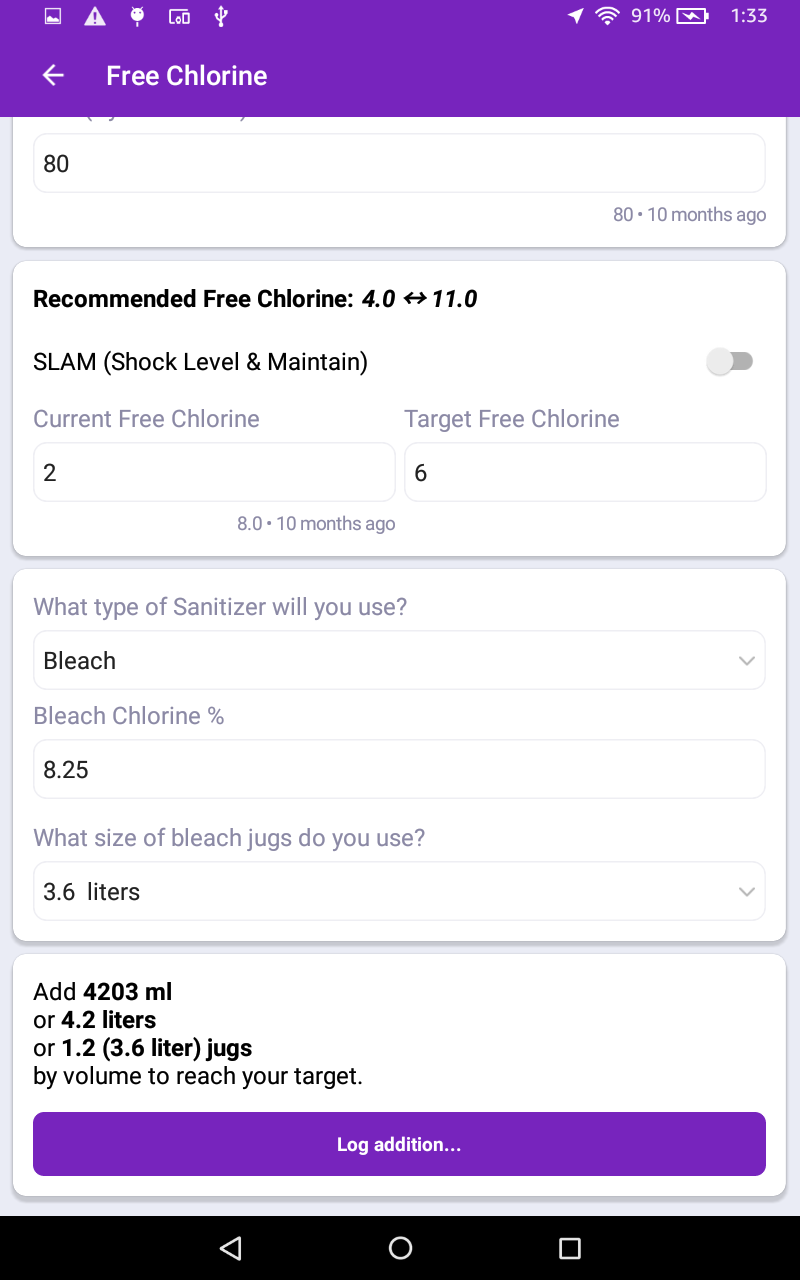Tap the Wi-Fi status icon
The width and height of the screenshot is (800, 1280).
[x=606, y=16]
